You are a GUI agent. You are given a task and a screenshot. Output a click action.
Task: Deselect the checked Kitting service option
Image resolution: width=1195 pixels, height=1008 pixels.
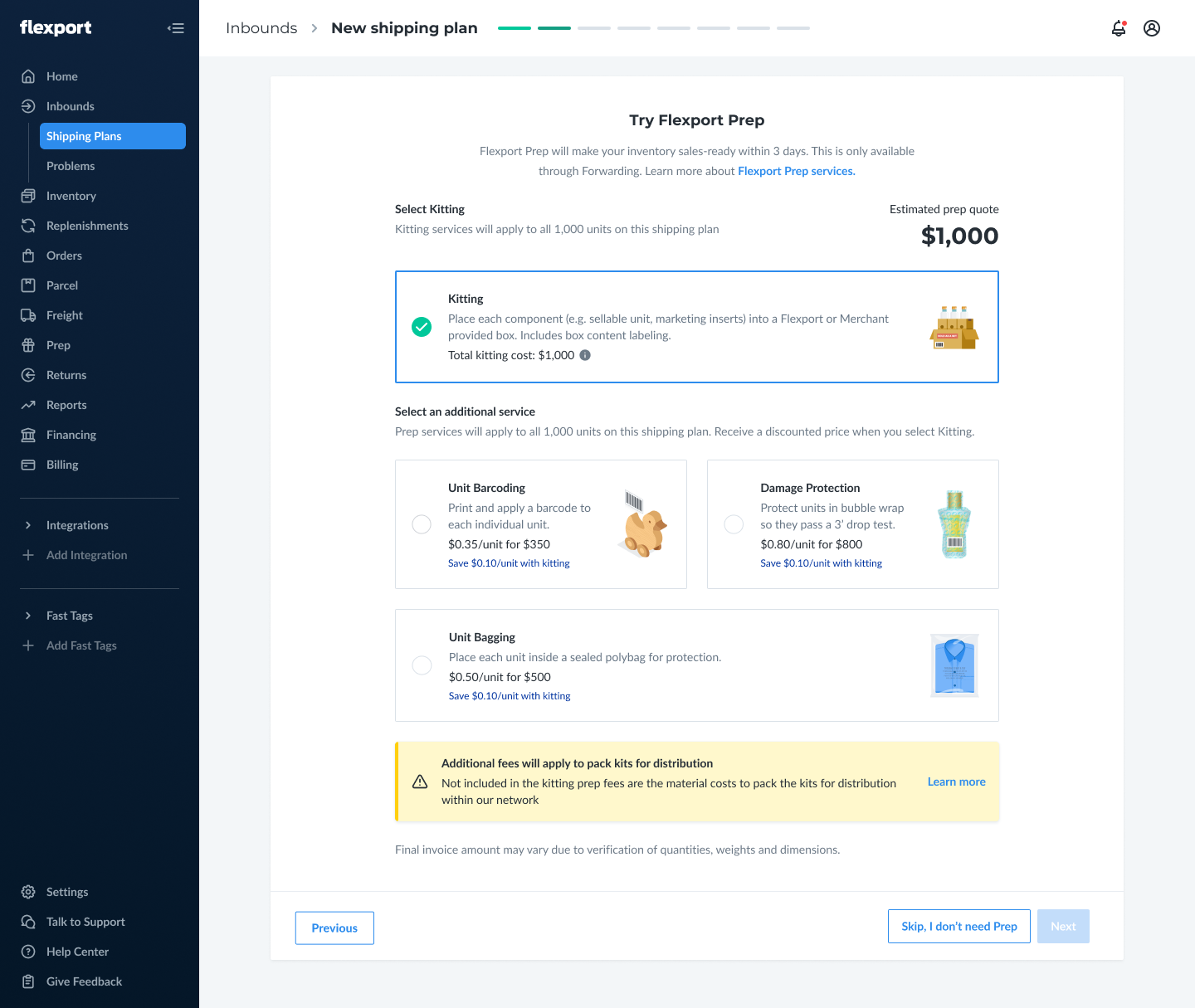[x=422, y=327]
